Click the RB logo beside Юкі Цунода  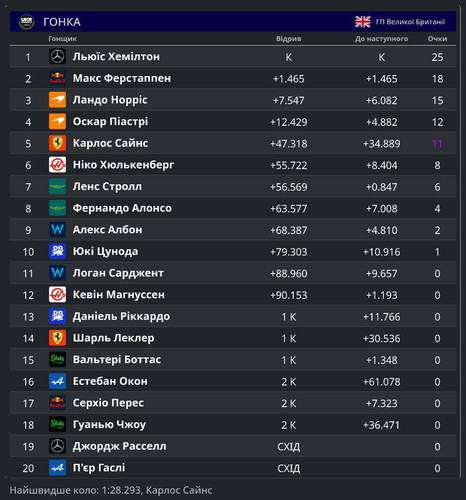[57, 251]
